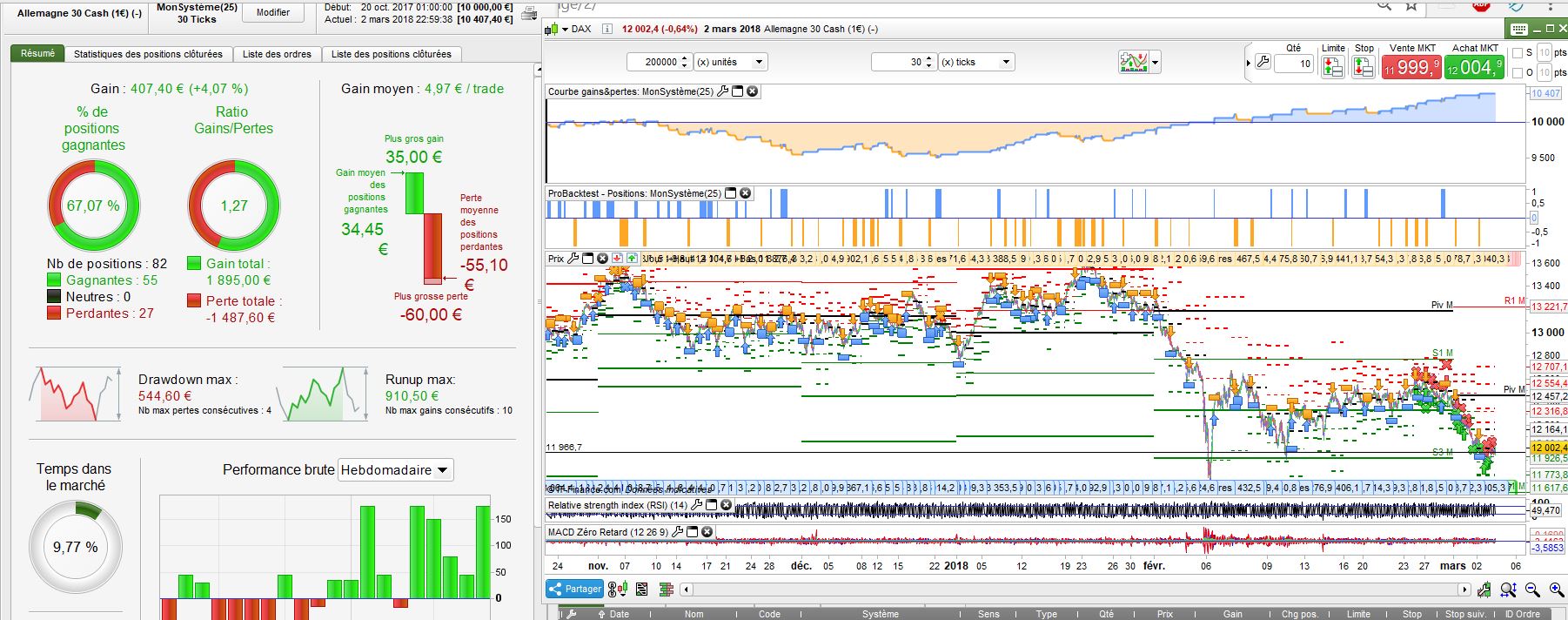Viewport: 1568px width, 620px height.
Task: Open the indicators chart icon in toolbar
Action: coord(1134,62)
